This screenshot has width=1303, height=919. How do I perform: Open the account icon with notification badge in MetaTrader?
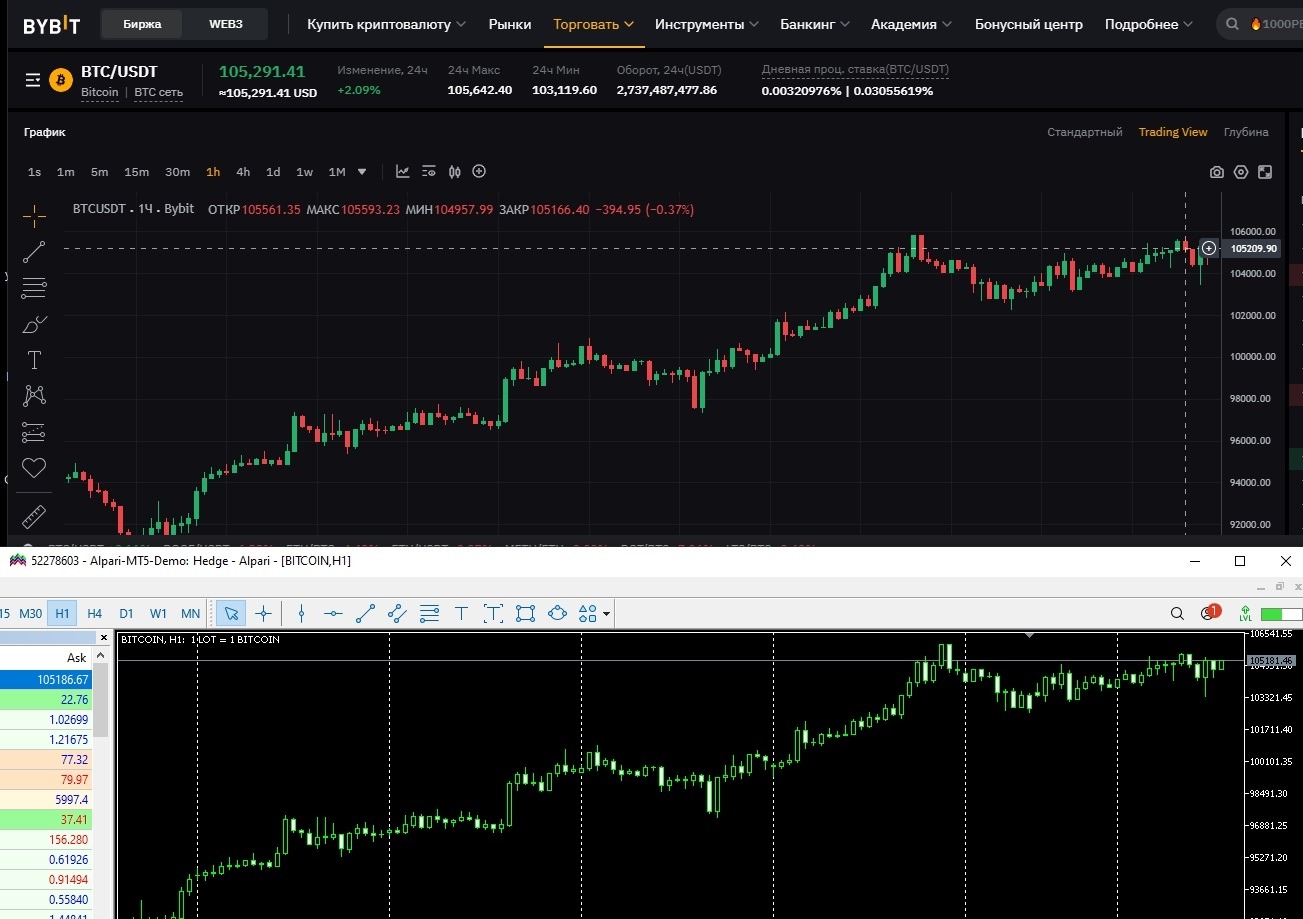point(1210,612)
